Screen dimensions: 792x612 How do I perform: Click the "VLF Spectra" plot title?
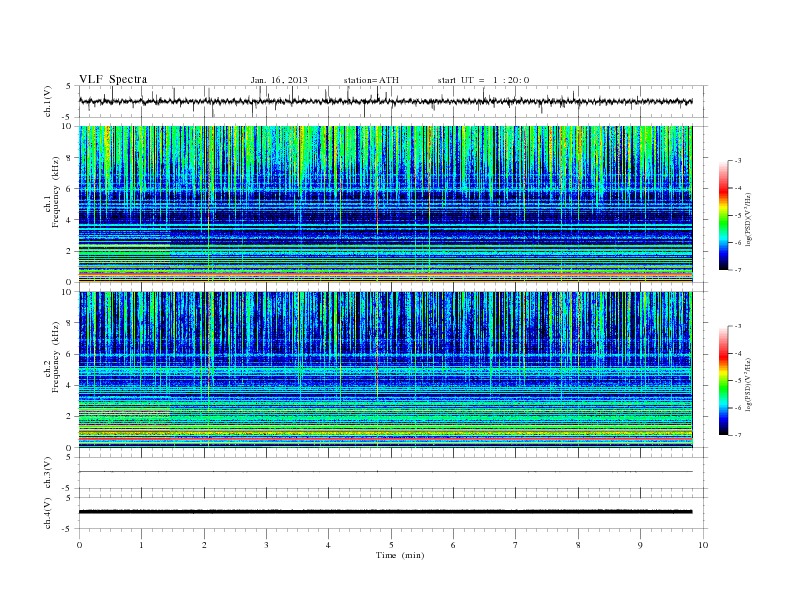pyautogui.click(x=113, y=79)
